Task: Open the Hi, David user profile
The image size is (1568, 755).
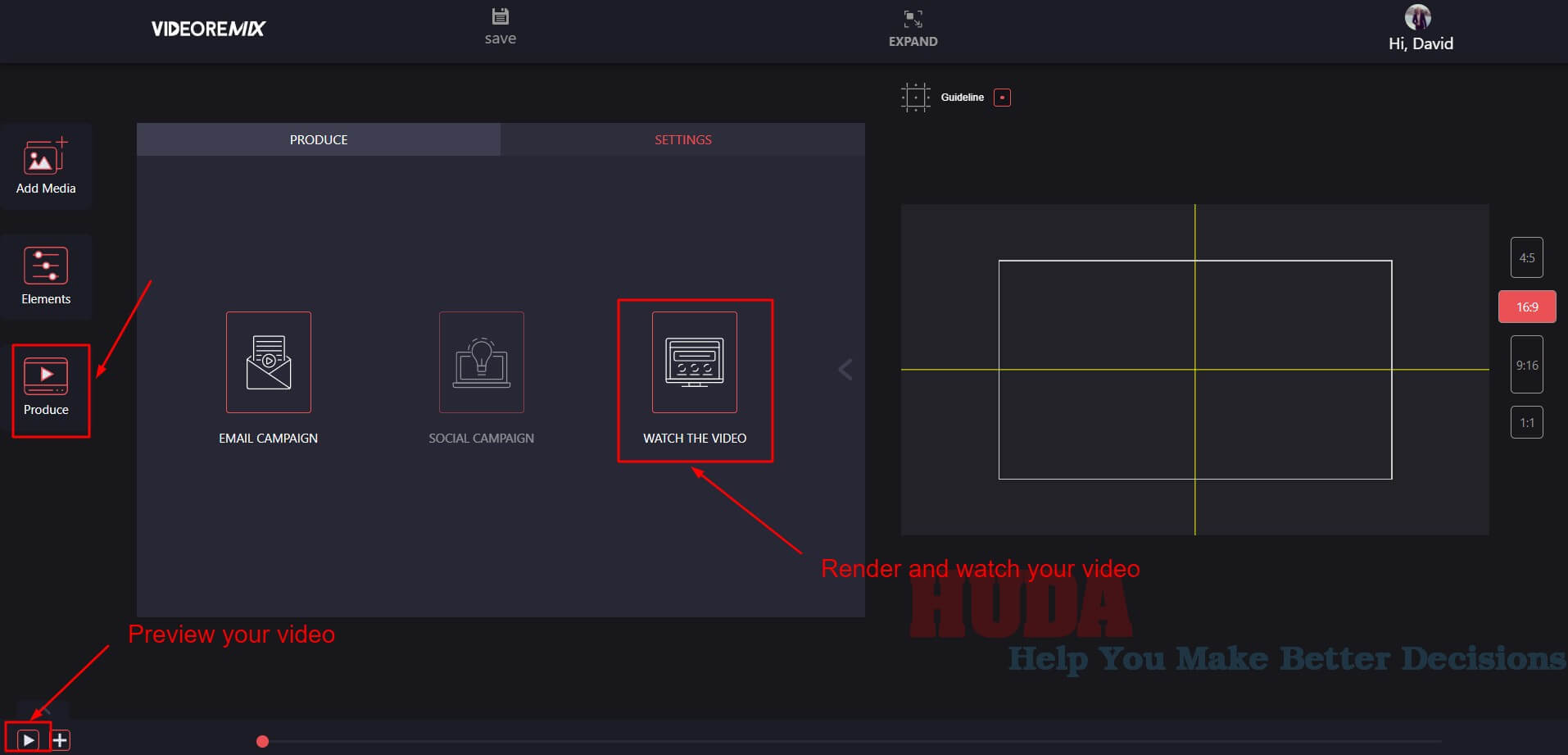Action: pyautogui.click(x=1421, y=29)
